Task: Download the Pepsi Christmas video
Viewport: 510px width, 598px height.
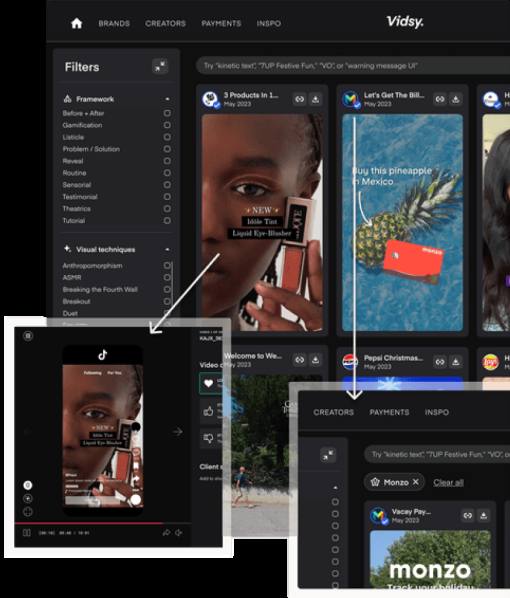Action: coord(456,362)
